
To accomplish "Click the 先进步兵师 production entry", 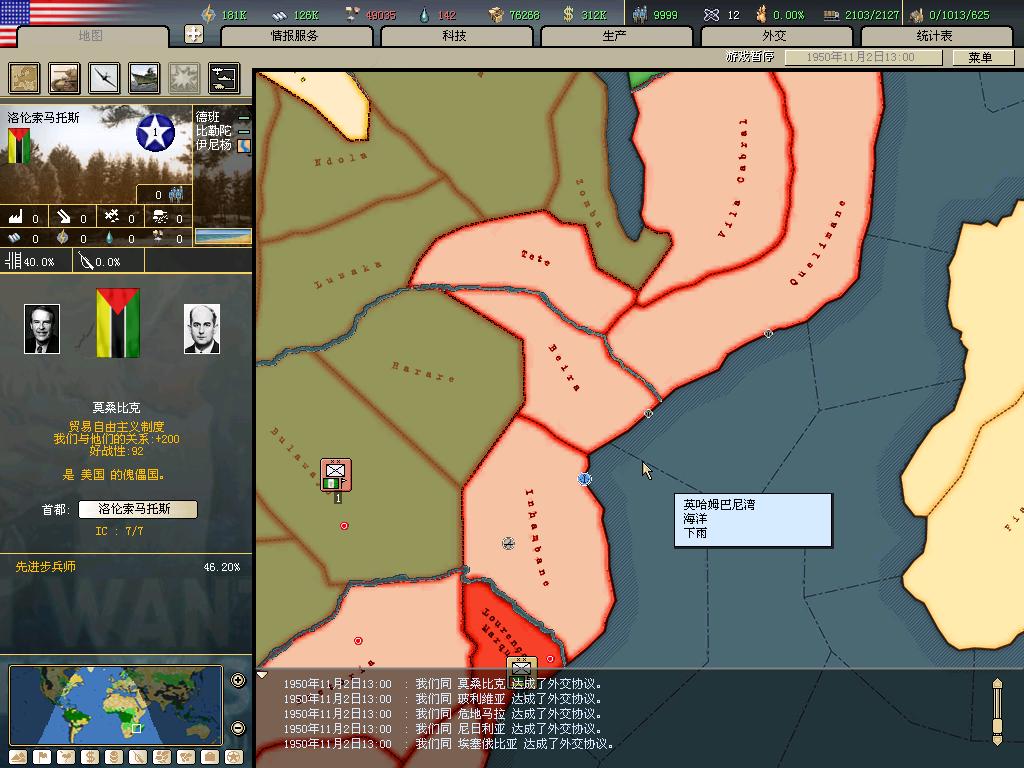I will coord(127,567).
